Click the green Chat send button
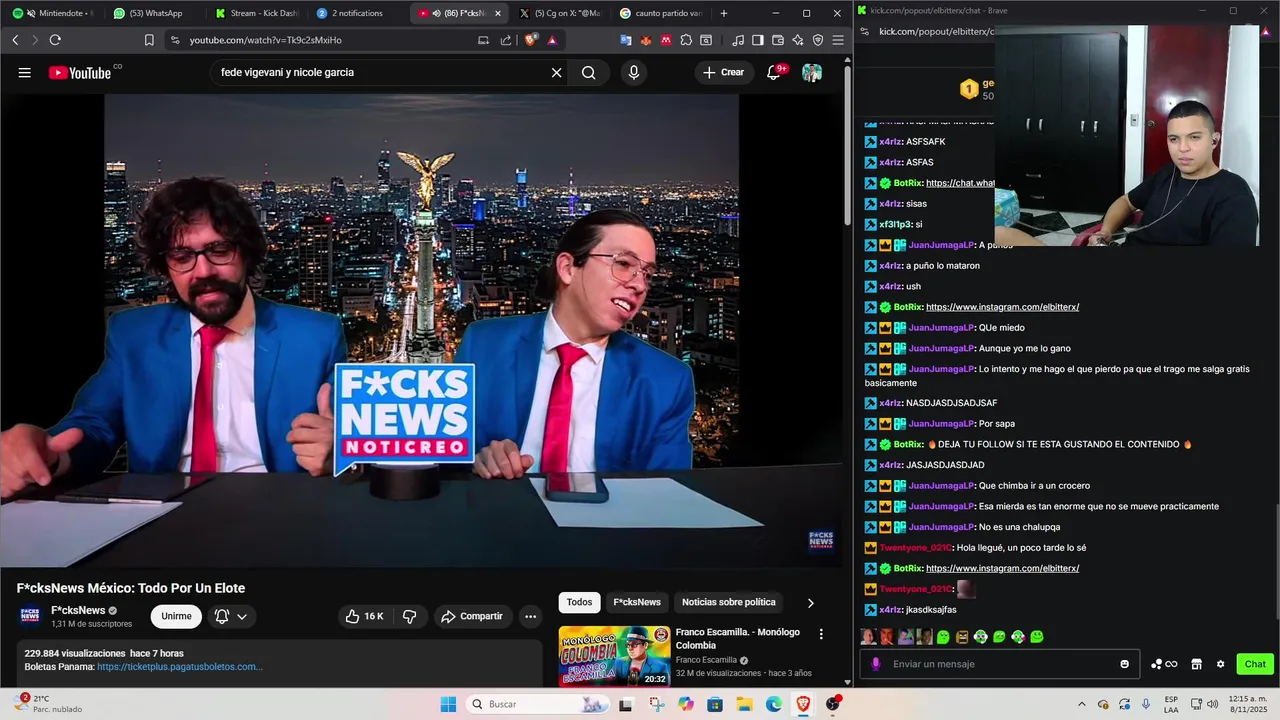Viewport: 1280px width, 720px height. pos(1255,664)
